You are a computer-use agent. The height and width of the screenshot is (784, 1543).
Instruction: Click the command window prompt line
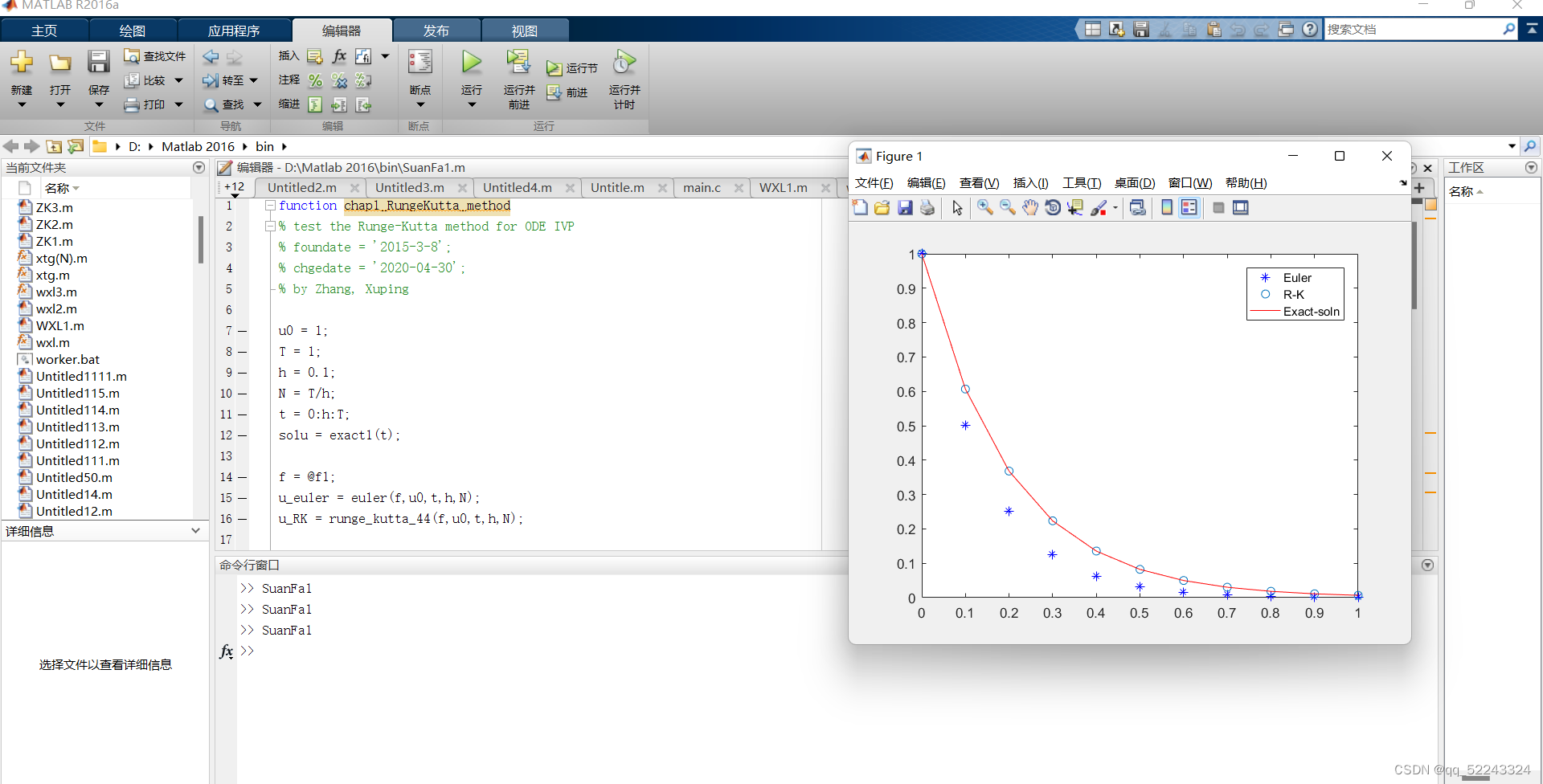(x=247, y=651)
